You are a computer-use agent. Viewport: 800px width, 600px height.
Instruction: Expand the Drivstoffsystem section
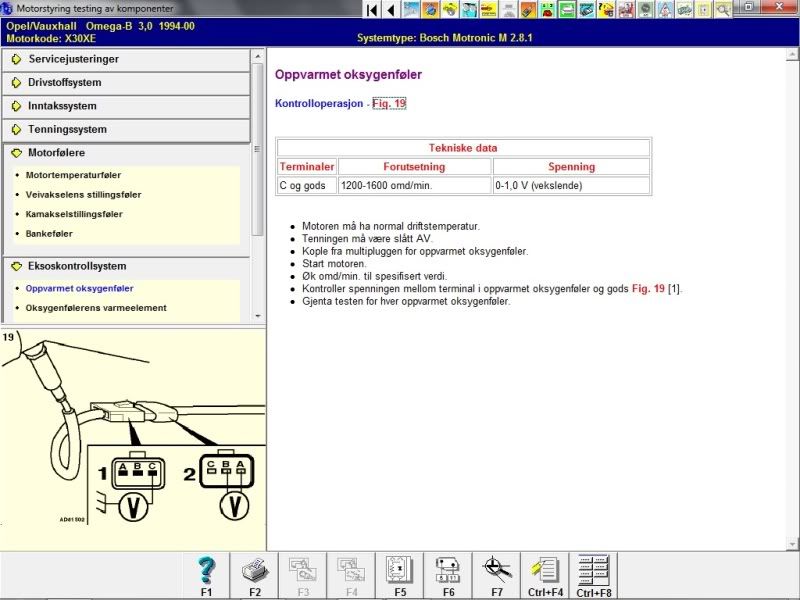125,82
